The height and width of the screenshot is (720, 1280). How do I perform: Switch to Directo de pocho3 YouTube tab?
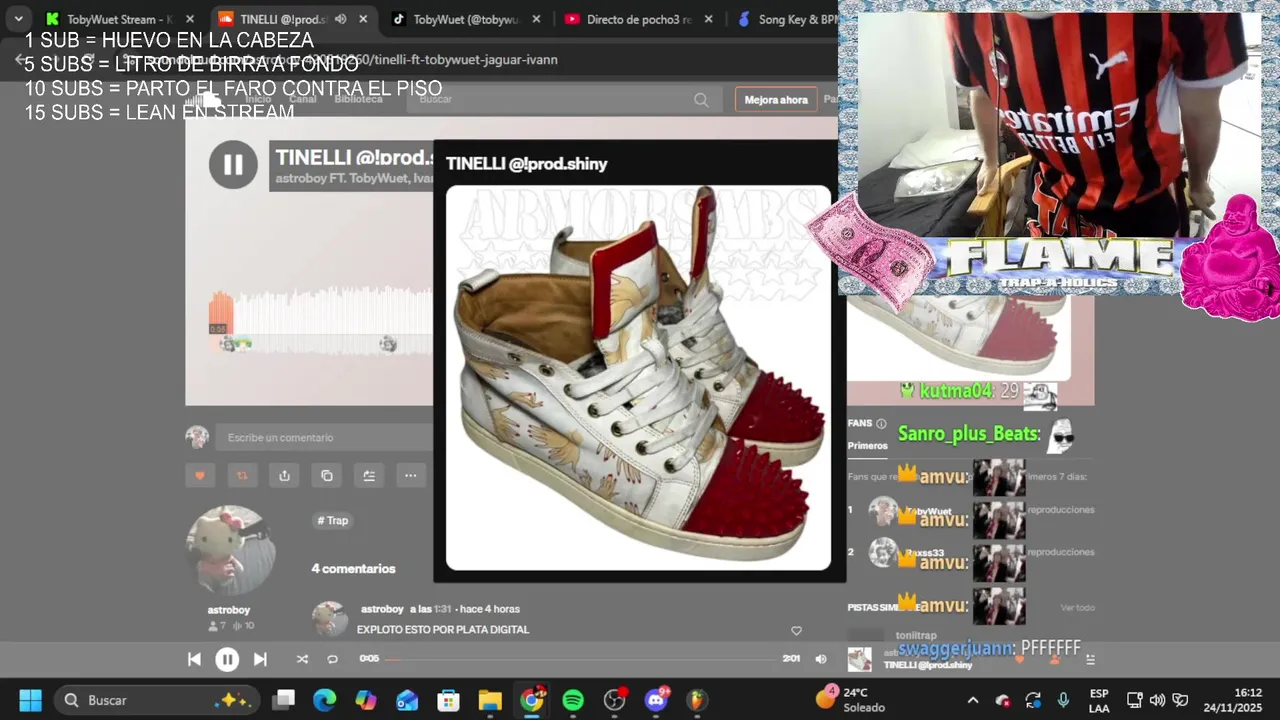pos(639,19)
